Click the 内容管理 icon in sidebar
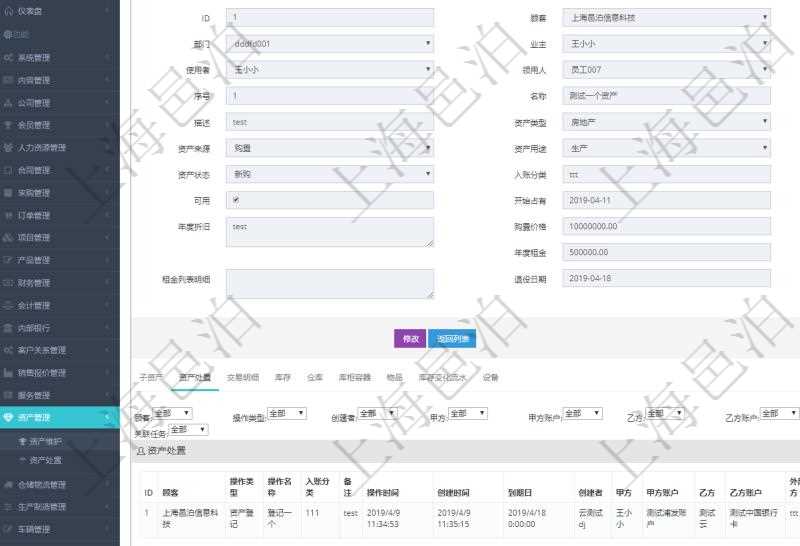800x546 pixels. 8,80
